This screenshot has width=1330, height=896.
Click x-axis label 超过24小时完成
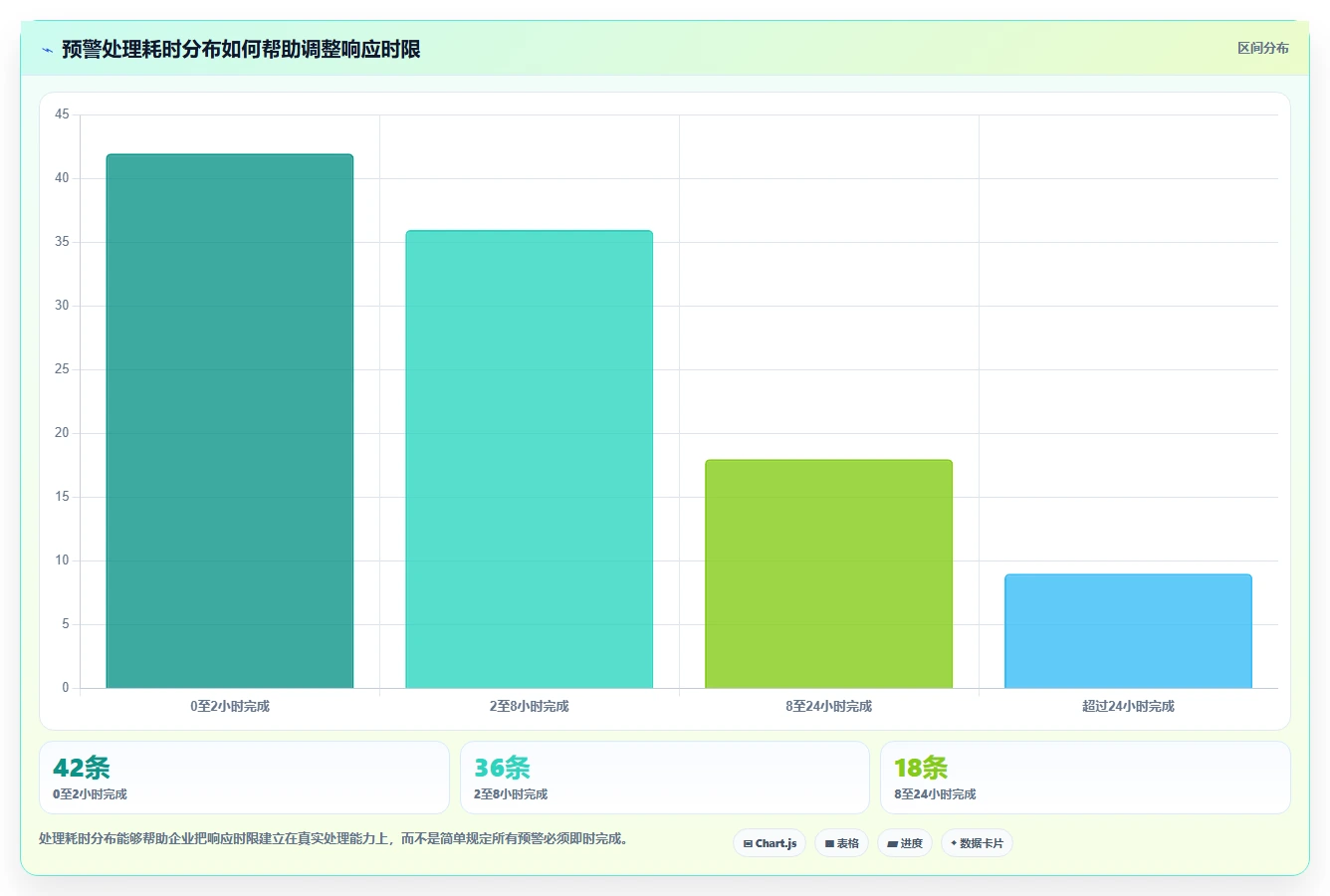tap(1128, 706)
